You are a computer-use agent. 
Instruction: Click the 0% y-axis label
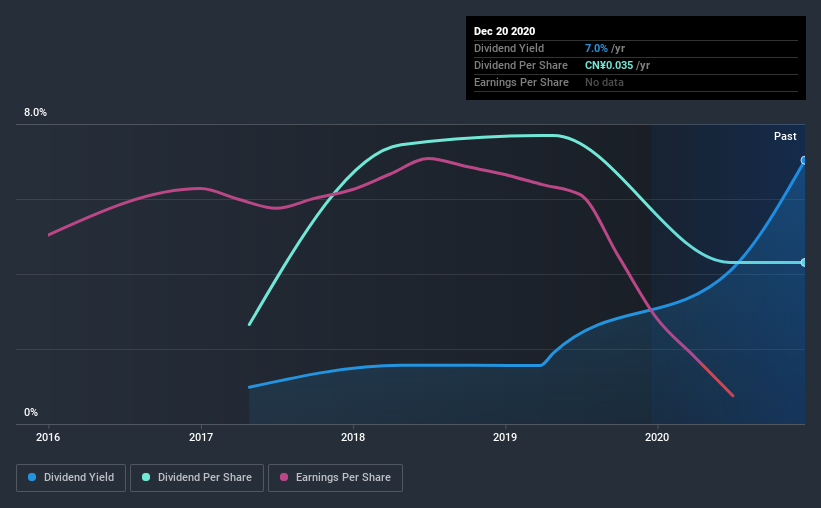(x=31, y=413)
